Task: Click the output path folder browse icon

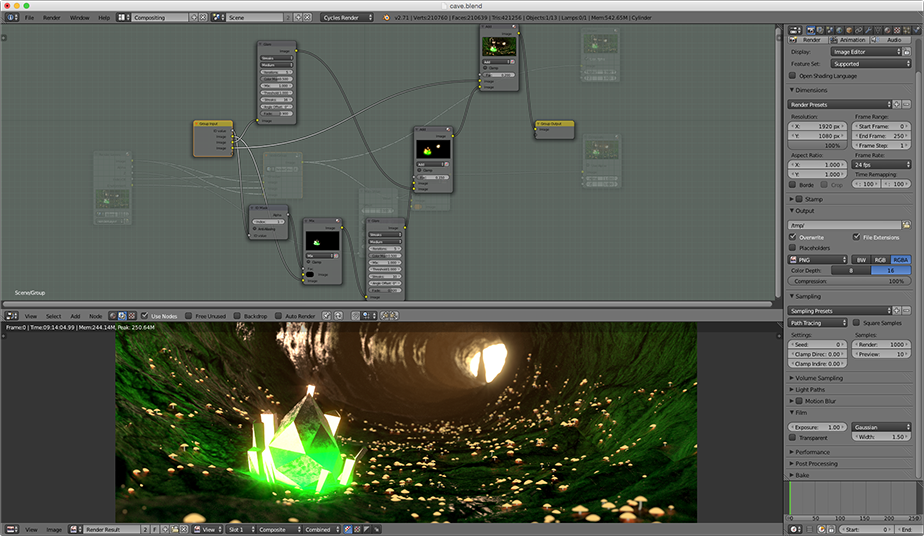Action: pyautogui.click(x=907, y=225)
